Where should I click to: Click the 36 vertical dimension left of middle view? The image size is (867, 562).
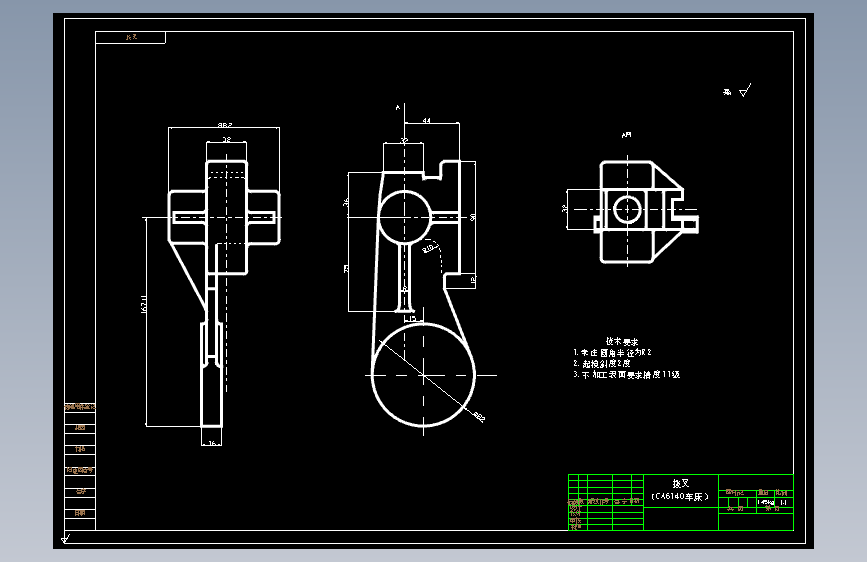346,202
